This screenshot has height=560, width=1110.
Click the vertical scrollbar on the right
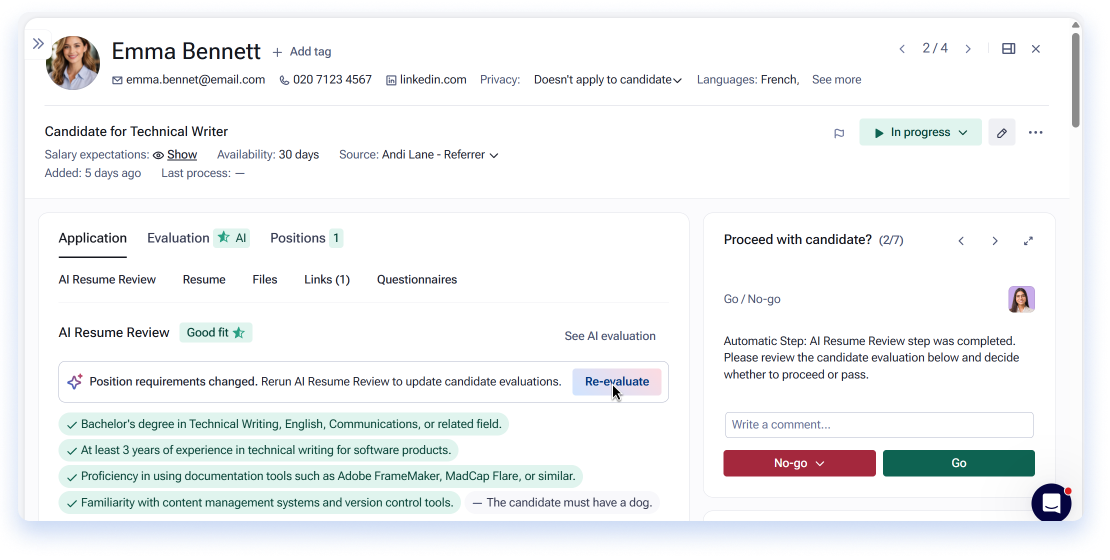coord(1075,79)
